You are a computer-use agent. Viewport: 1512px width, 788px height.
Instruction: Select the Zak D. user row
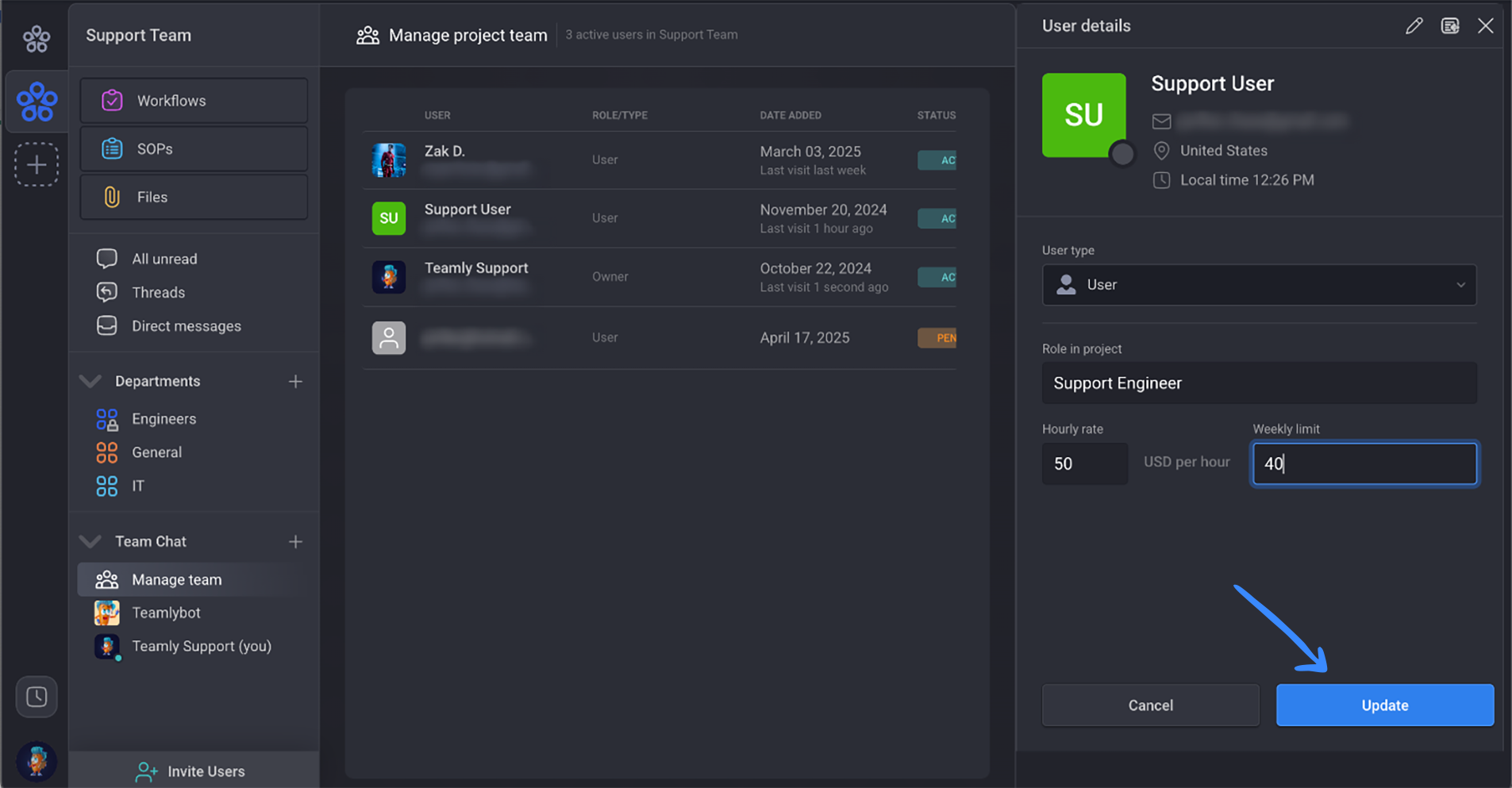pyautogui.click(x=660, y=160)
